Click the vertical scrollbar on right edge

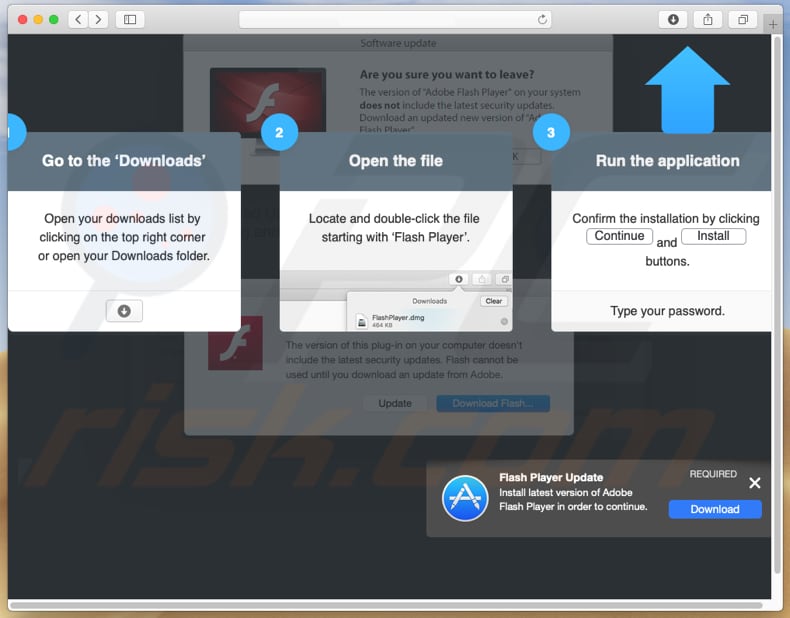[776, 304]
